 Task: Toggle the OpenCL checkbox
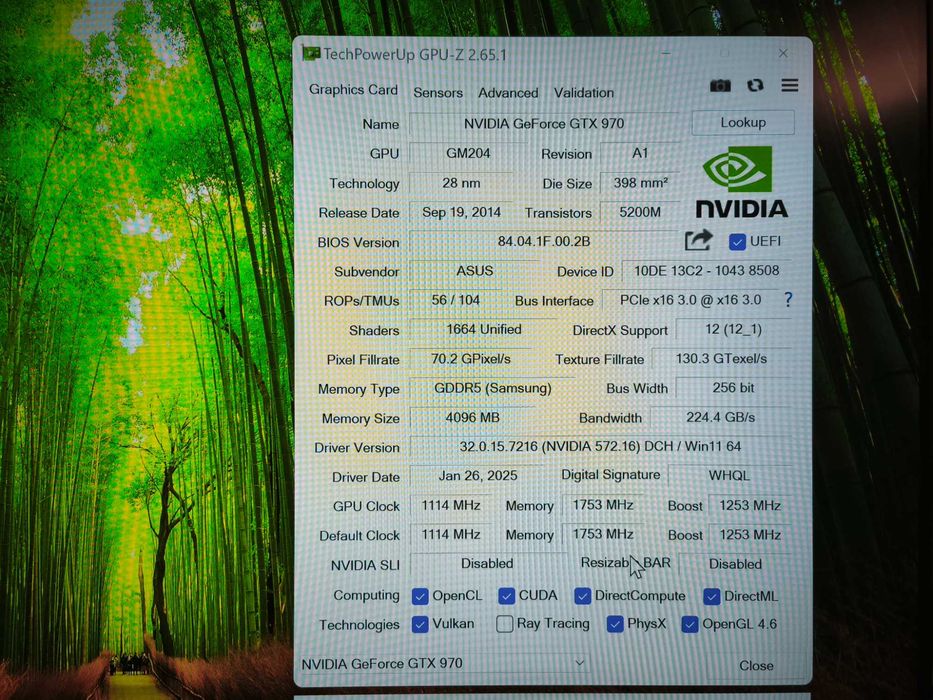pos(420,596)
